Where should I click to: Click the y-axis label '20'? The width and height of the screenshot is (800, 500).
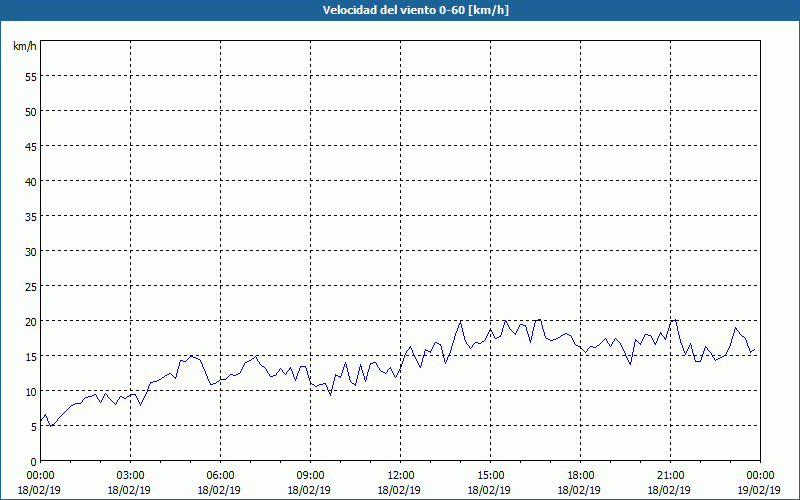[31, 321]
